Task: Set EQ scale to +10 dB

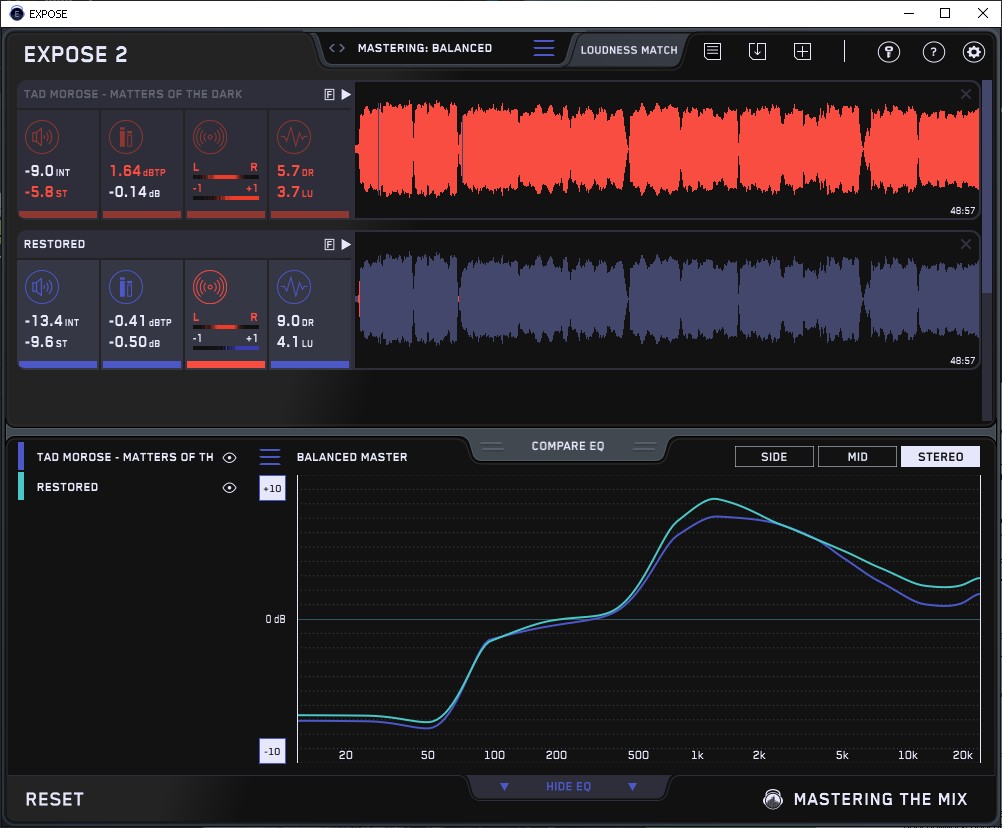Action: point(273,487)
